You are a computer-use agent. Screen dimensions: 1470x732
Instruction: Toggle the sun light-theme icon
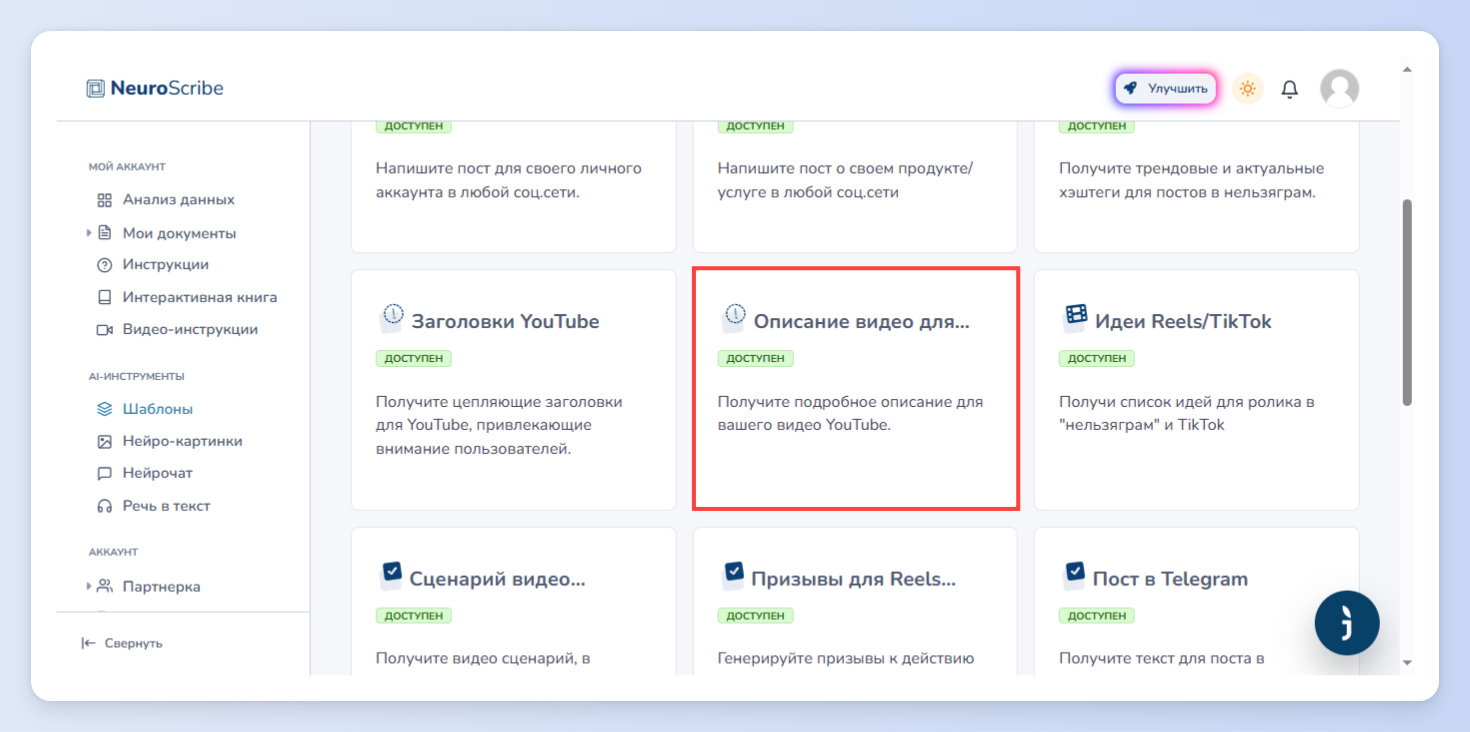(x=1247, y=88)
